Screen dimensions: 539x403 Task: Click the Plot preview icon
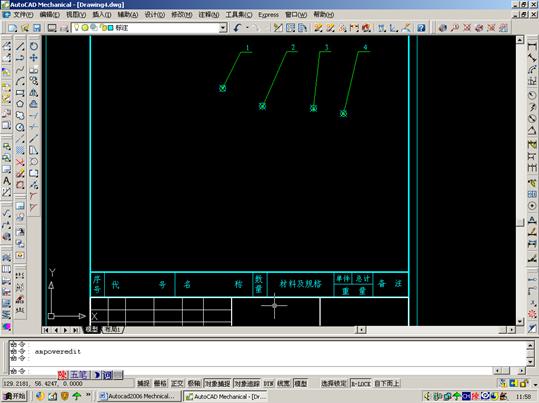(x=52, y=28)
